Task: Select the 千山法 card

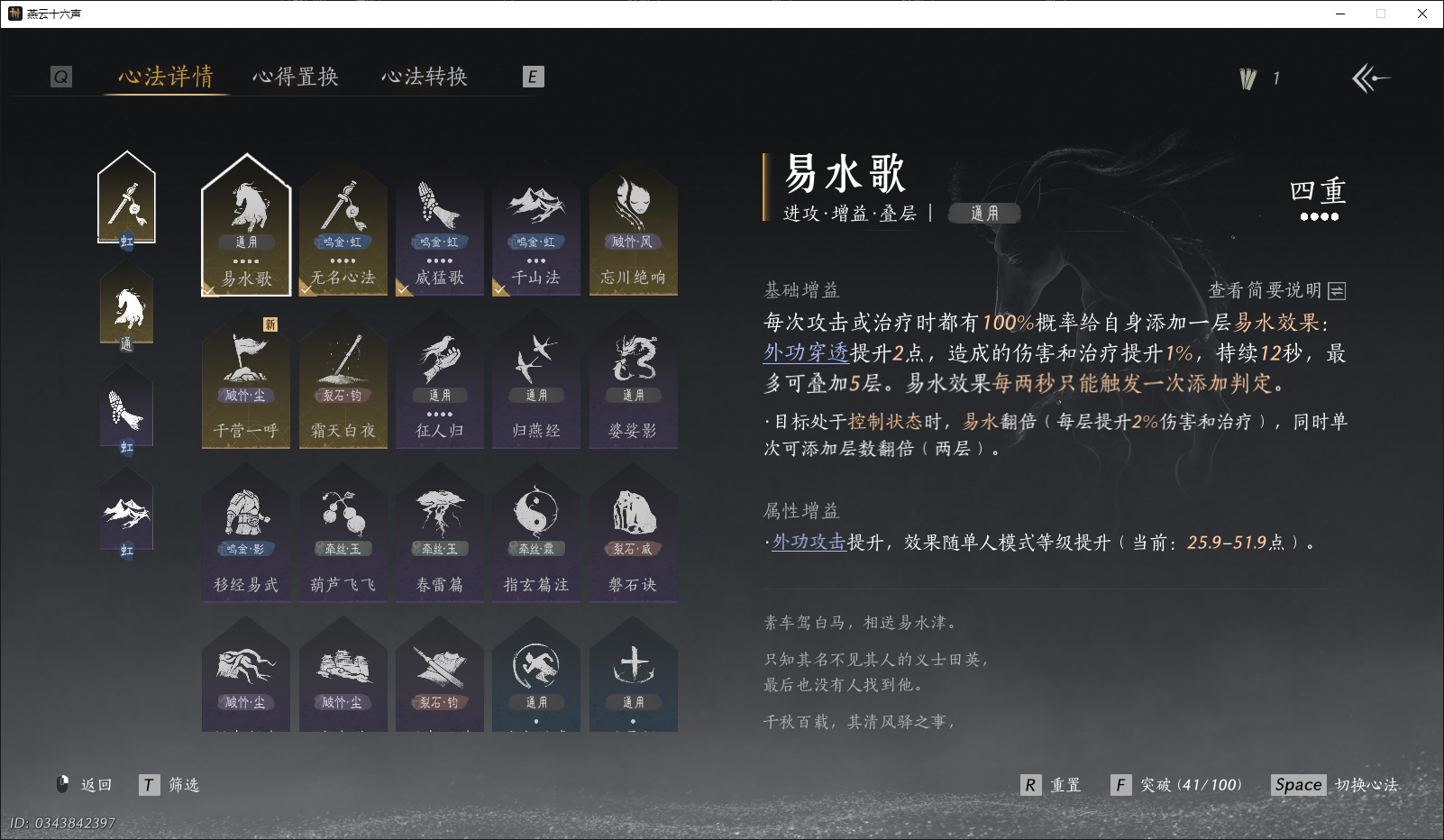Action: pos(536,230)
